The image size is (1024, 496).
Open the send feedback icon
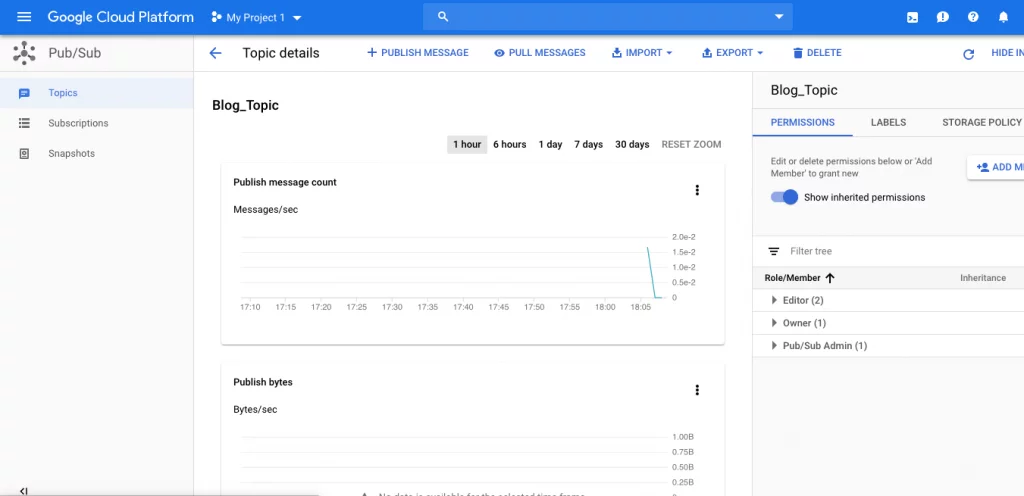(x=942, y=18)
